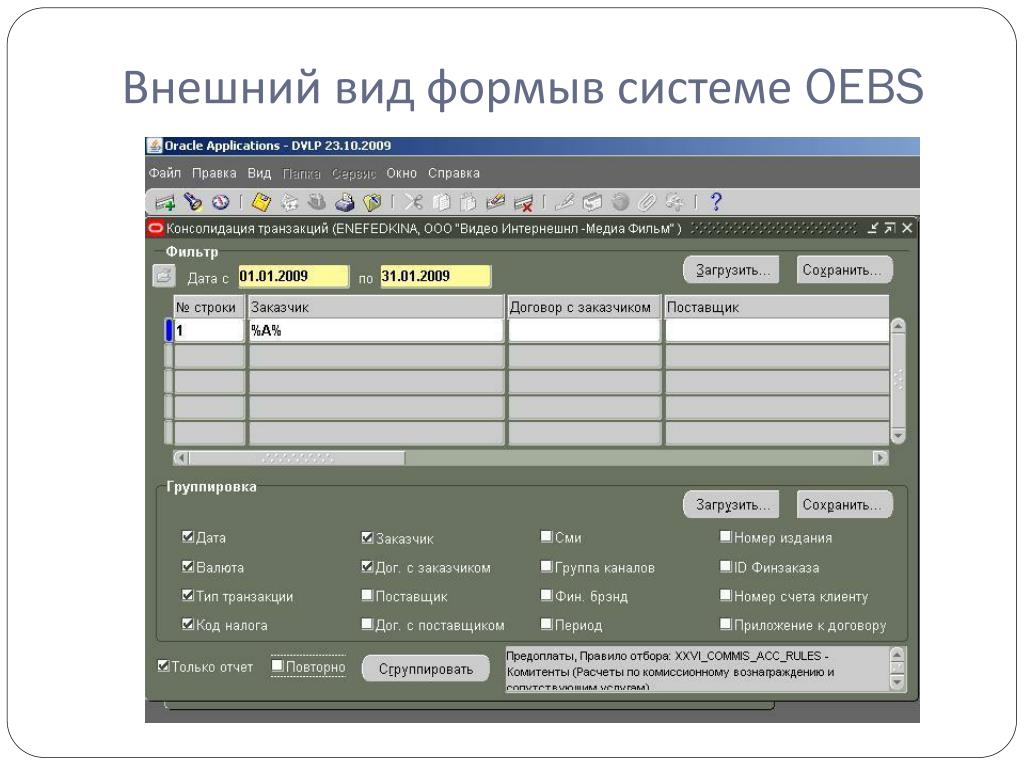
Task: Click the Заказчик cell containing %A%
Action: tap(376, 330)
